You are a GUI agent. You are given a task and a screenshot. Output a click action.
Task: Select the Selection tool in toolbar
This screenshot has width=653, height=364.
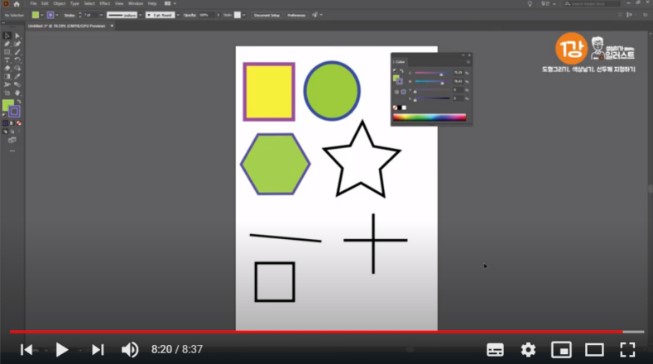coord(7,36)
